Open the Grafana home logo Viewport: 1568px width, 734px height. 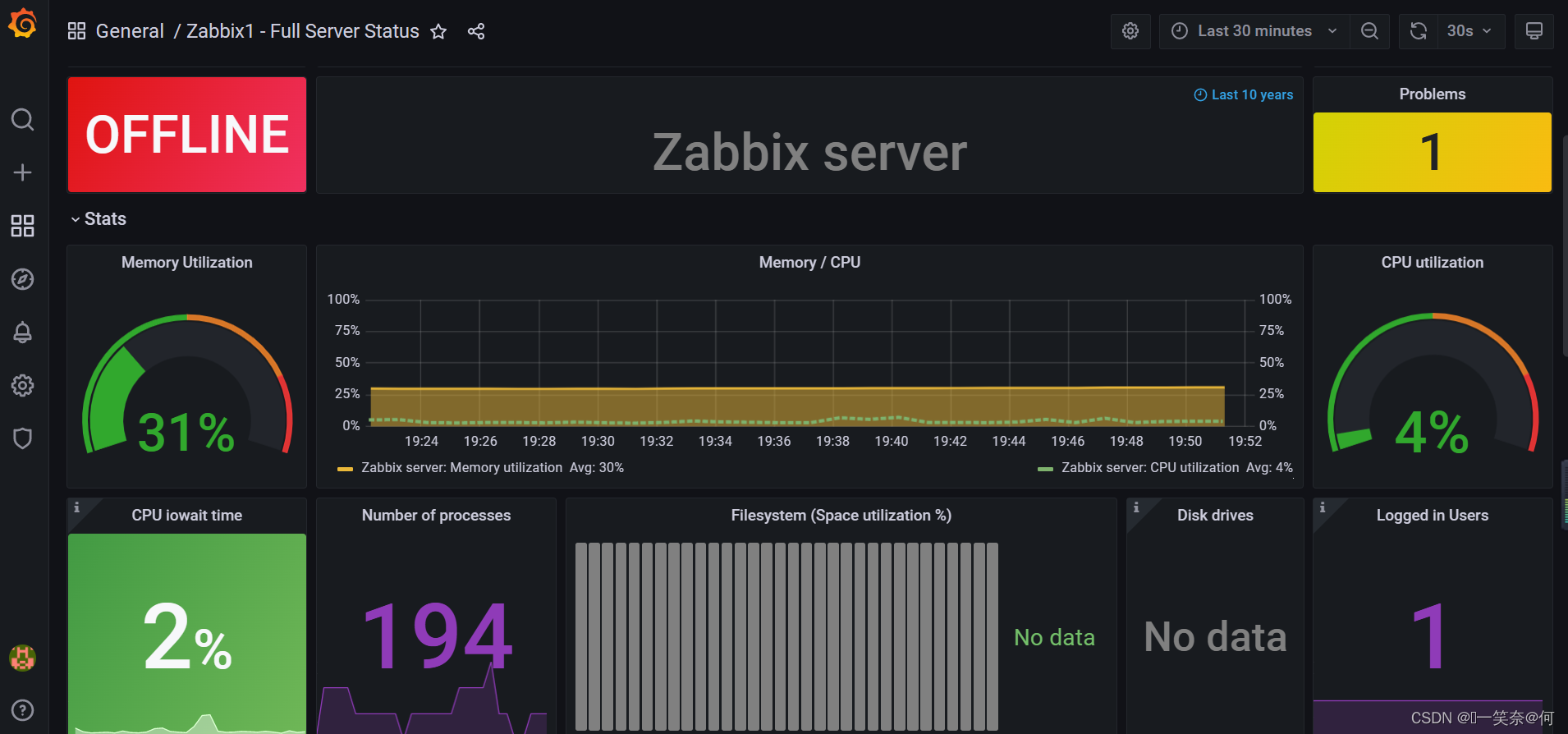coord(22,24)
